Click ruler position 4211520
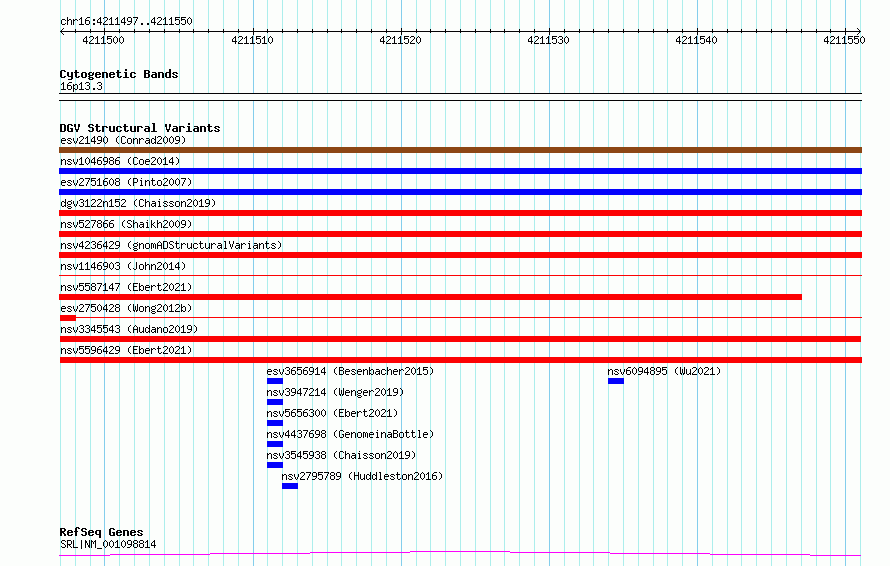 [400, 40]
